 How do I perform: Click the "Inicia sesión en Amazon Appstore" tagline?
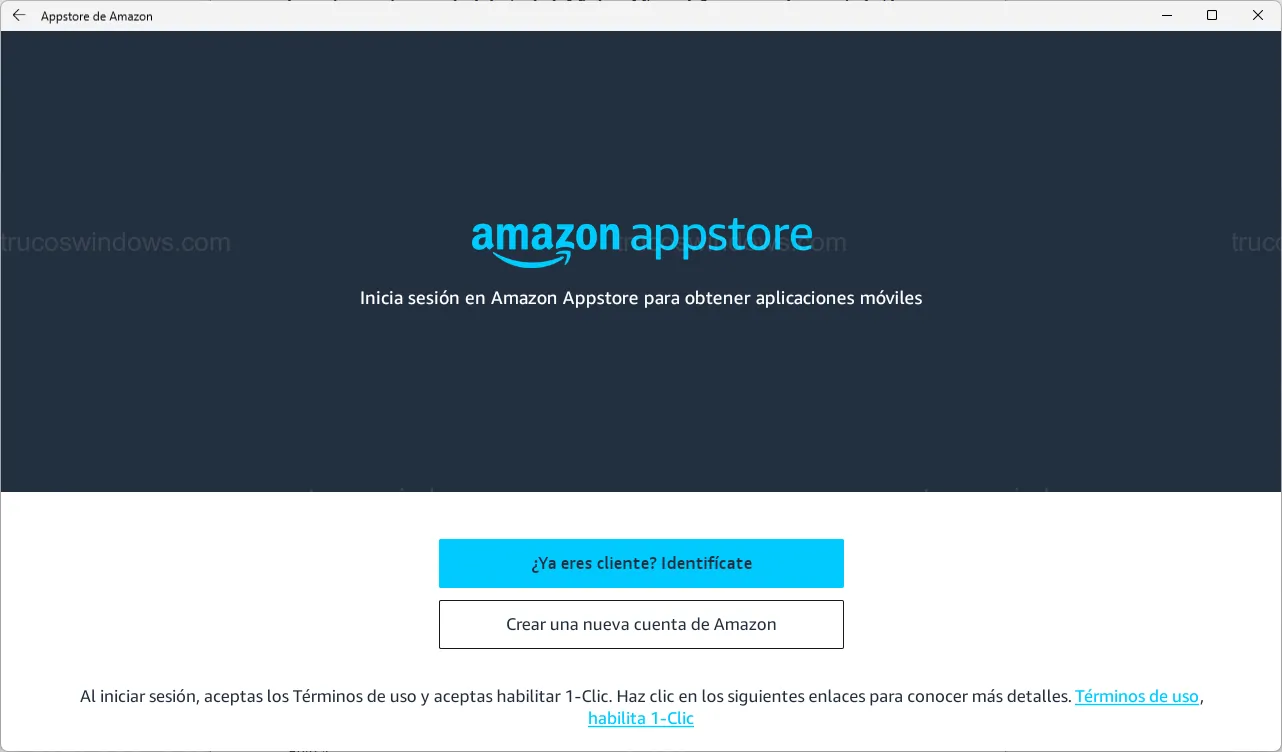641,298
